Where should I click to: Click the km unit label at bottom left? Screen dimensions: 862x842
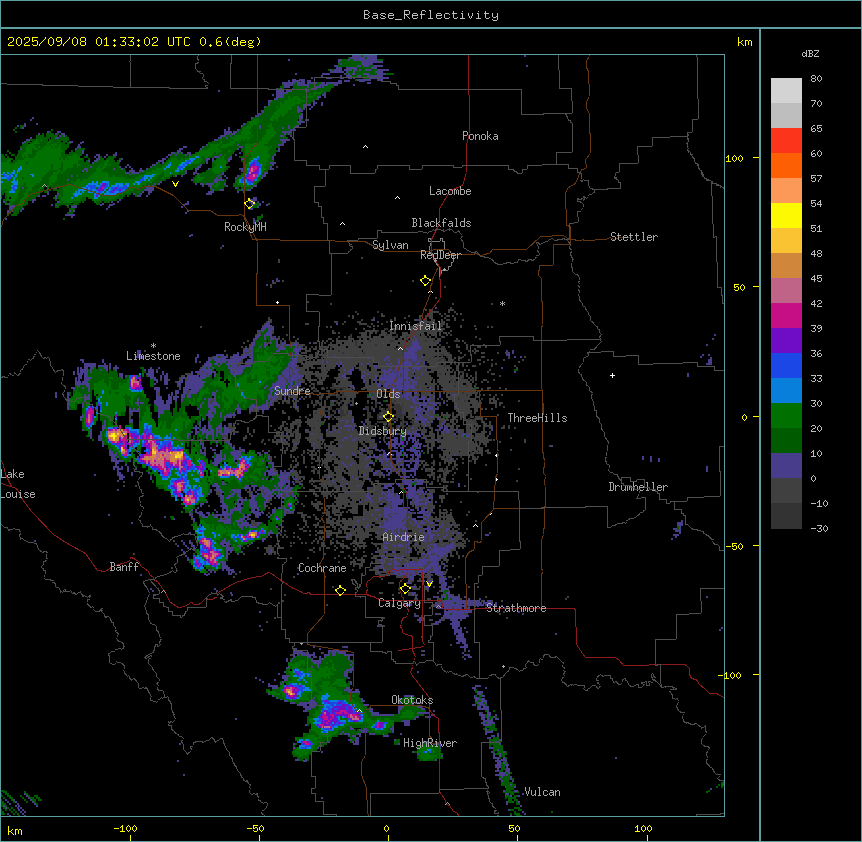pyautogui.click(x=15, y=830)
